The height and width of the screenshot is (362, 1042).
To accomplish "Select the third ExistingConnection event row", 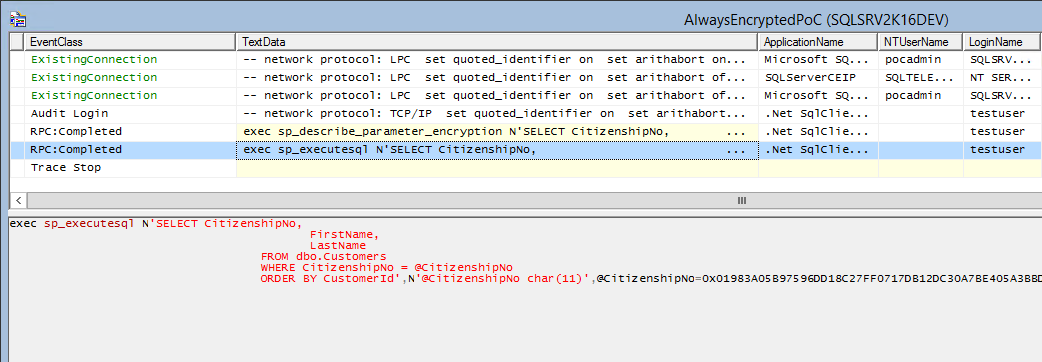I will point(526,96).
